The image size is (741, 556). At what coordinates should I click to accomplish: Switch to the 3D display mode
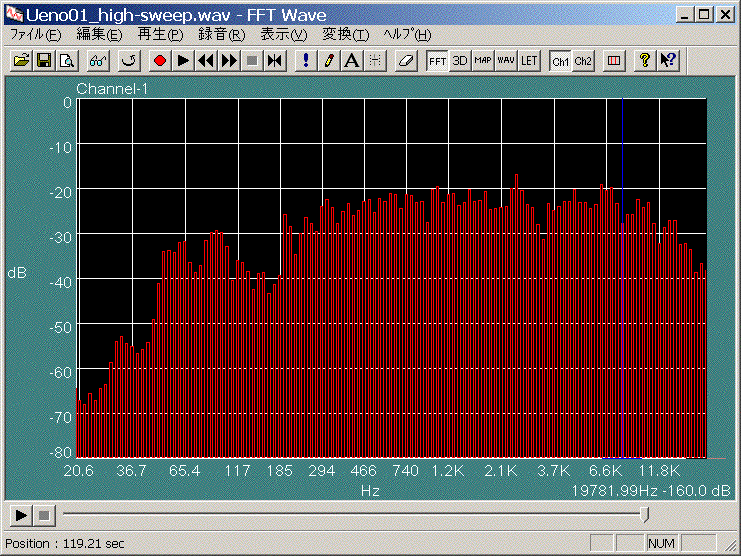click(460, 61)
